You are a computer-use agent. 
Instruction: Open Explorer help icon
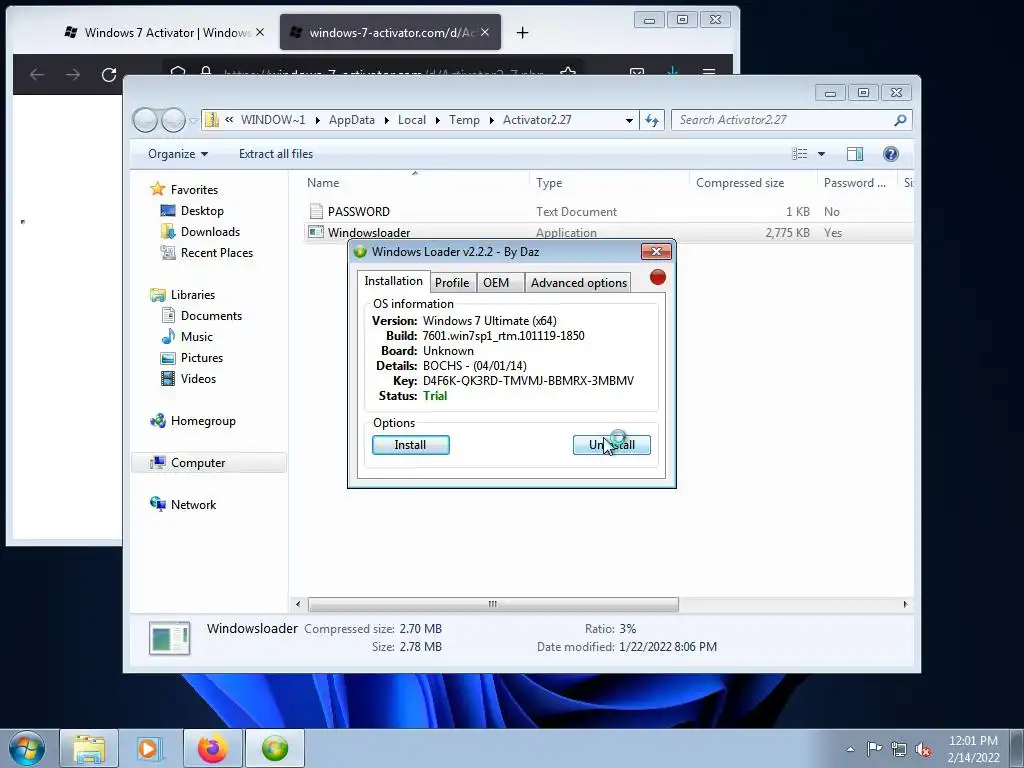[891, 154]
